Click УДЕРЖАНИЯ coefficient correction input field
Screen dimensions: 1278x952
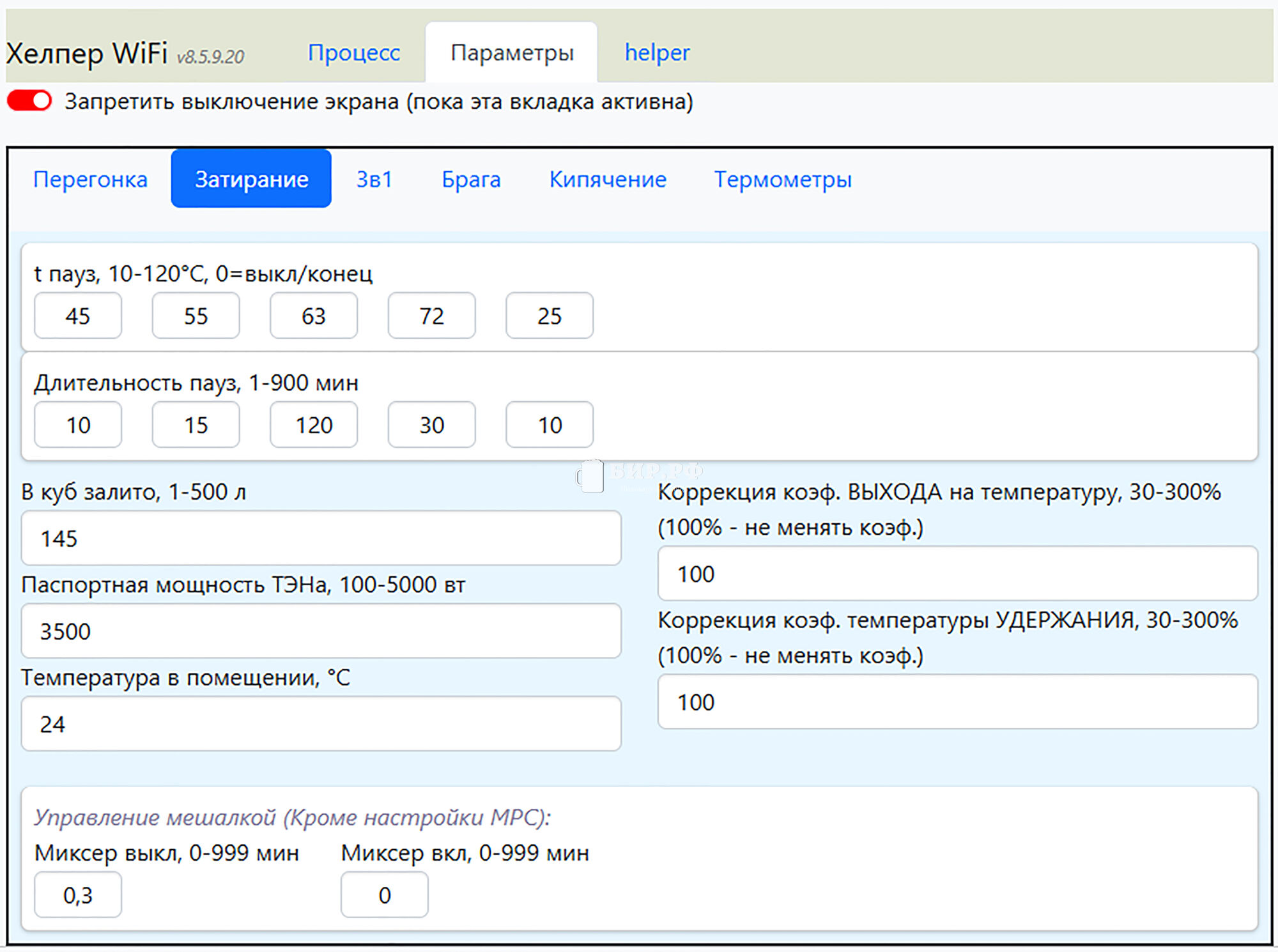pos(957,702)
